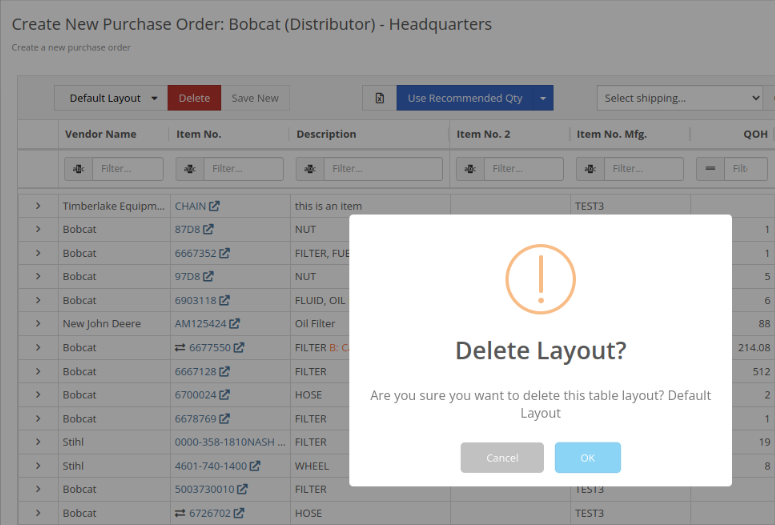Screen dimensions: 775x525
Task: Open the 6700024 item number link
Action: click(196, 394)
